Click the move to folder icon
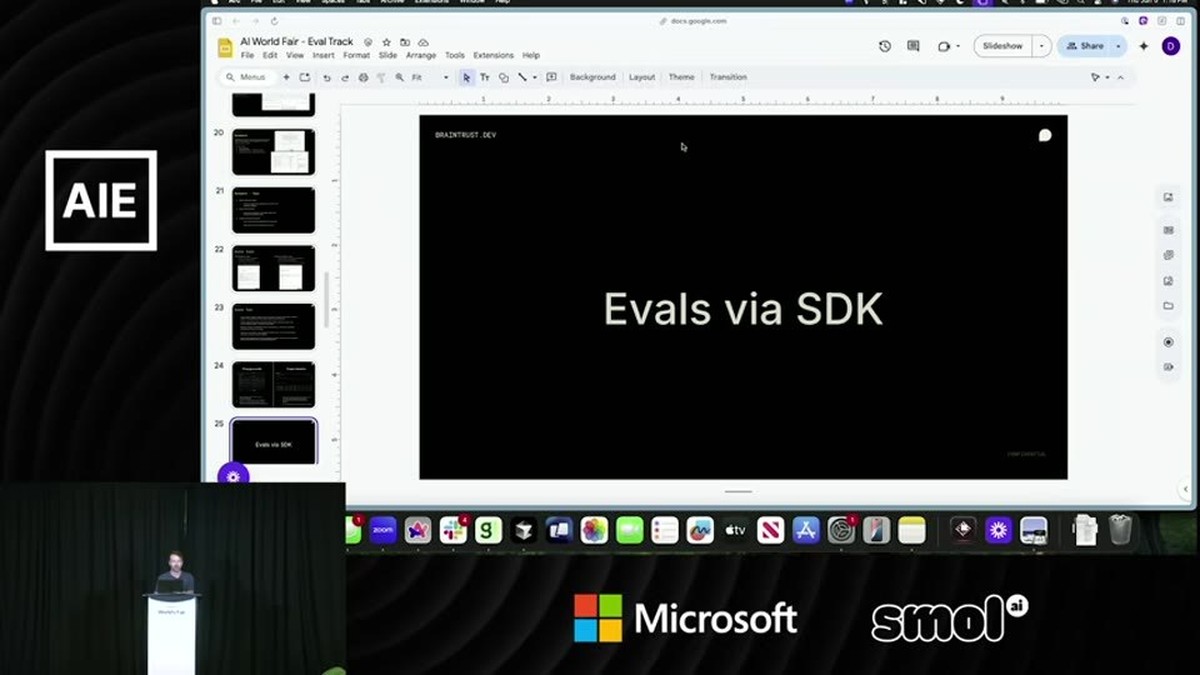 [x=405, y=42]
